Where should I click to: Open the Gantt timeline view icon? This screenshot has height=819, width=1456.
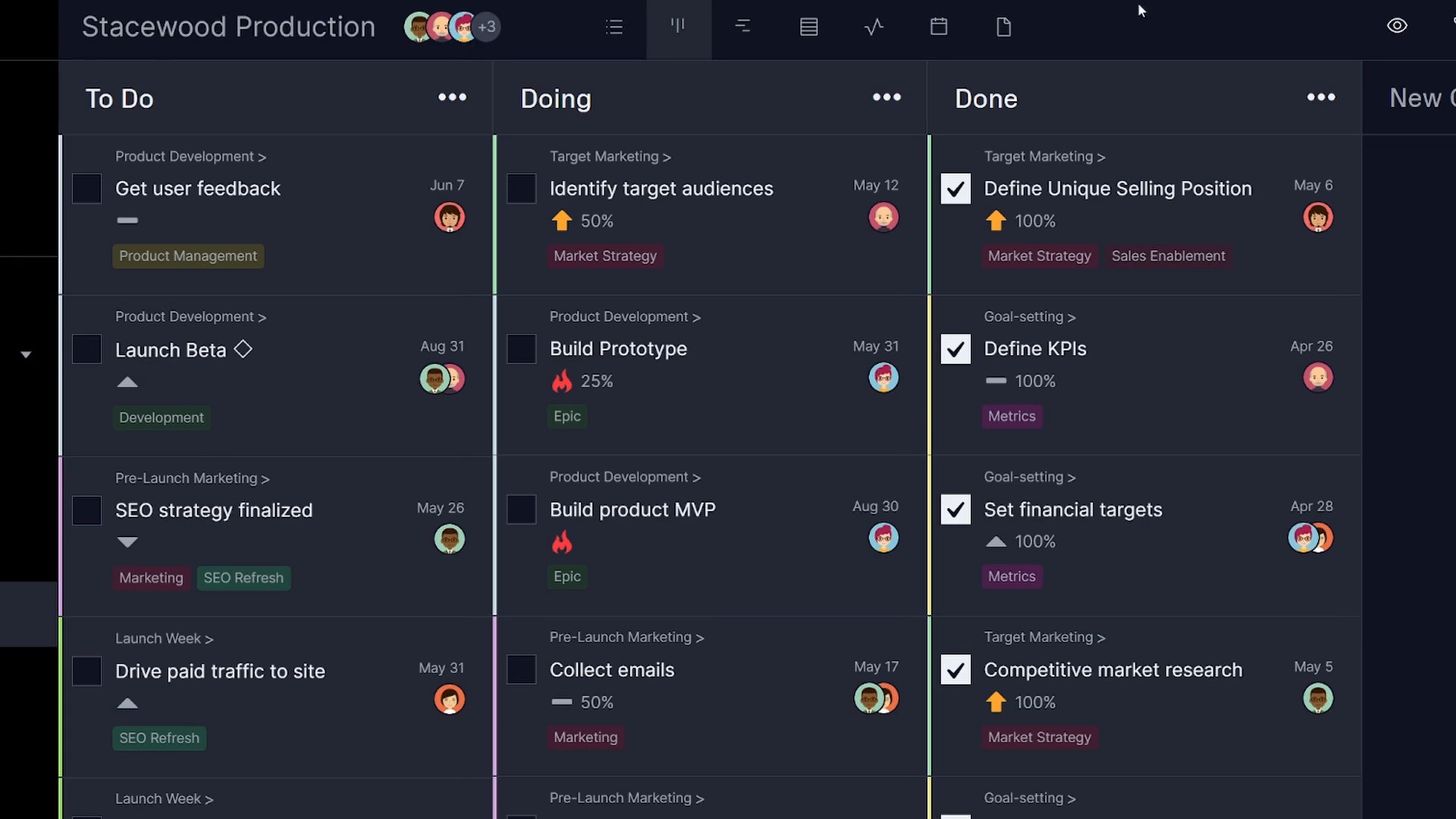(x=742, y=27)
